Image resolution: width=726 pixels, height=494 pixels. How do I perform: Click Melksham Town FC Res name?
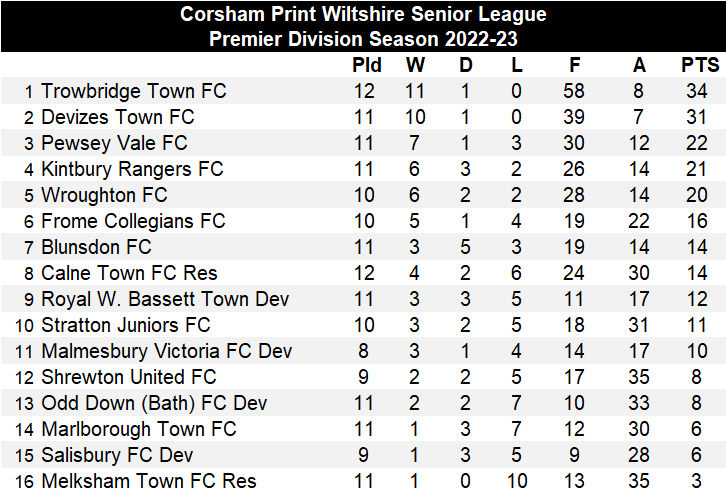(149, 481)
